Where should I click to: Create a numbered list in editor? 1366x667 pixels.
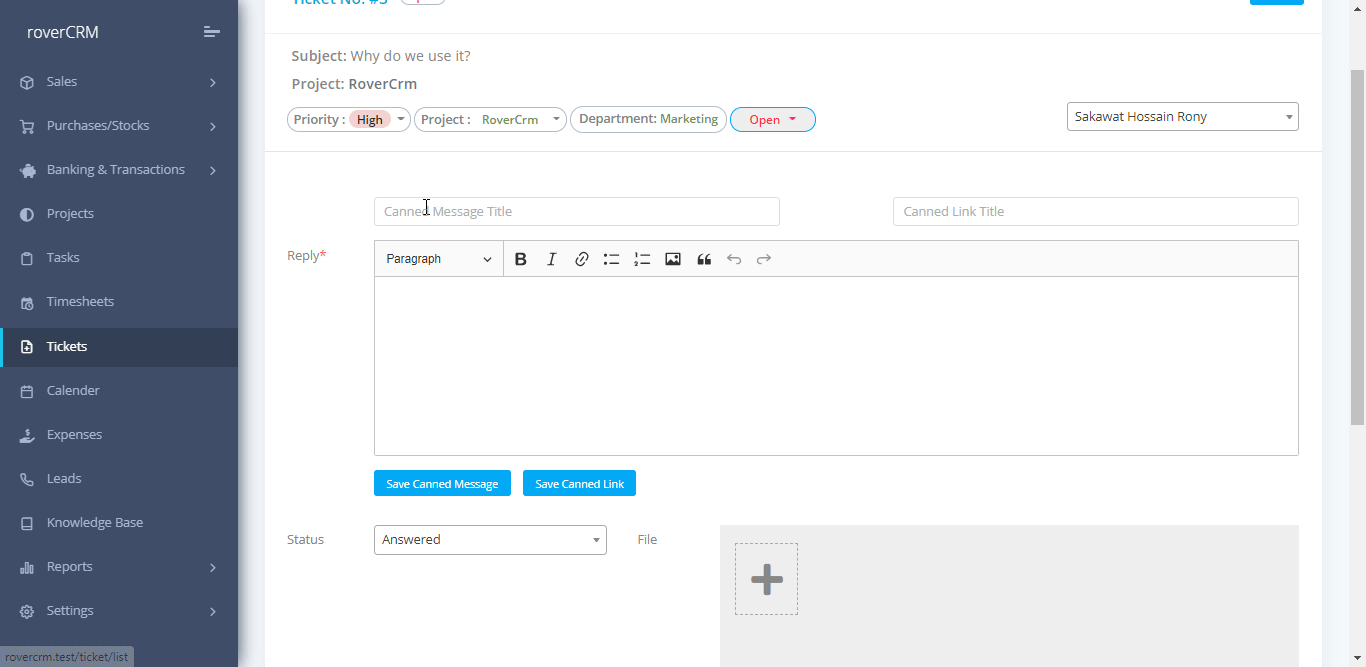click(x=642, y=259)
